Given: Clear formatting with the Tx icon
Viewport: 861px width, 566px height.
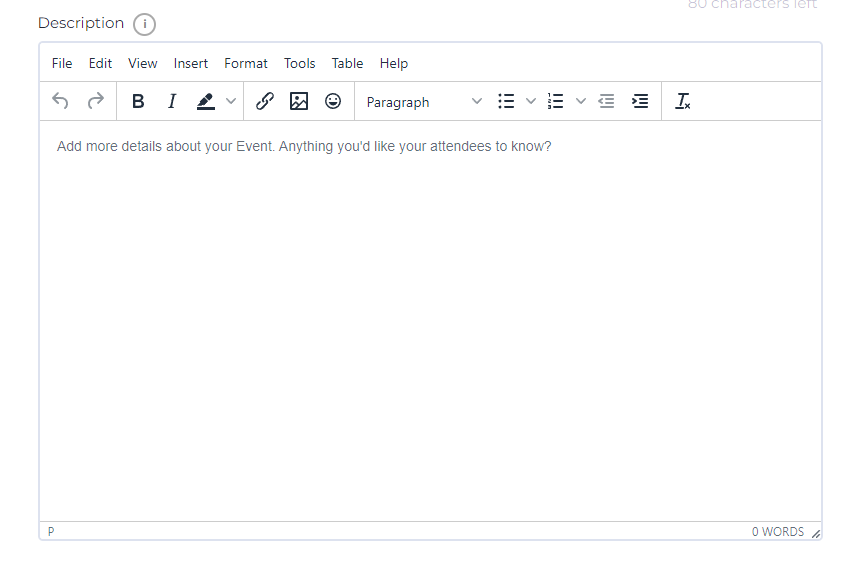Looking at the screenshot, I should click(683, 101).
